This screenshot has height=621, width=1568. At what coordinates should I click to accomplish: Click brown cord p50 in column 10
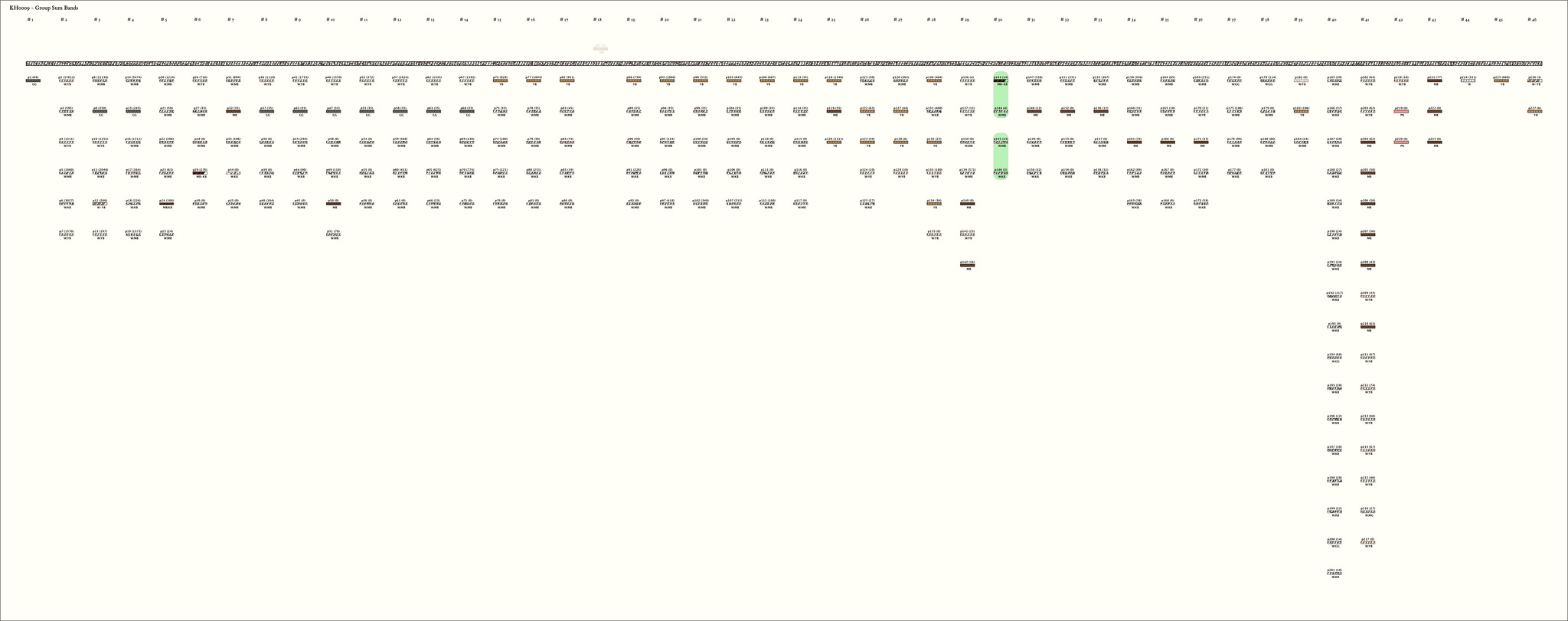(x=334, y=204)
